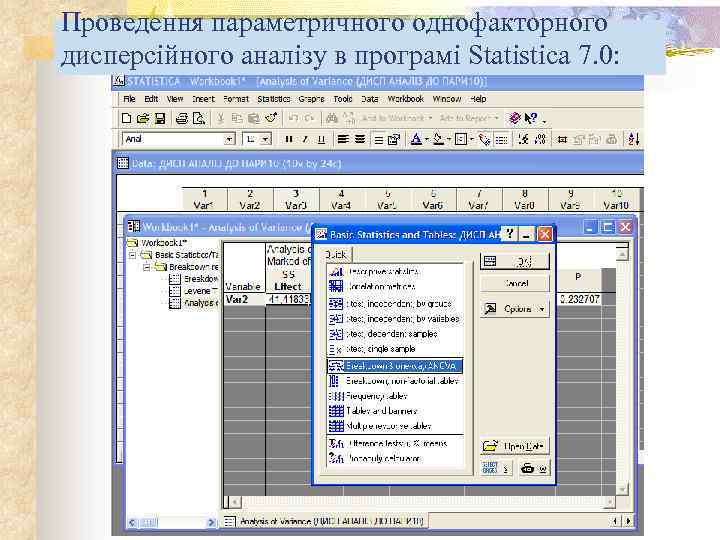The width and height of the screenshot is (720, 540).
Task: Save workbook with the floppy disk icon
Action: [159, 118]
